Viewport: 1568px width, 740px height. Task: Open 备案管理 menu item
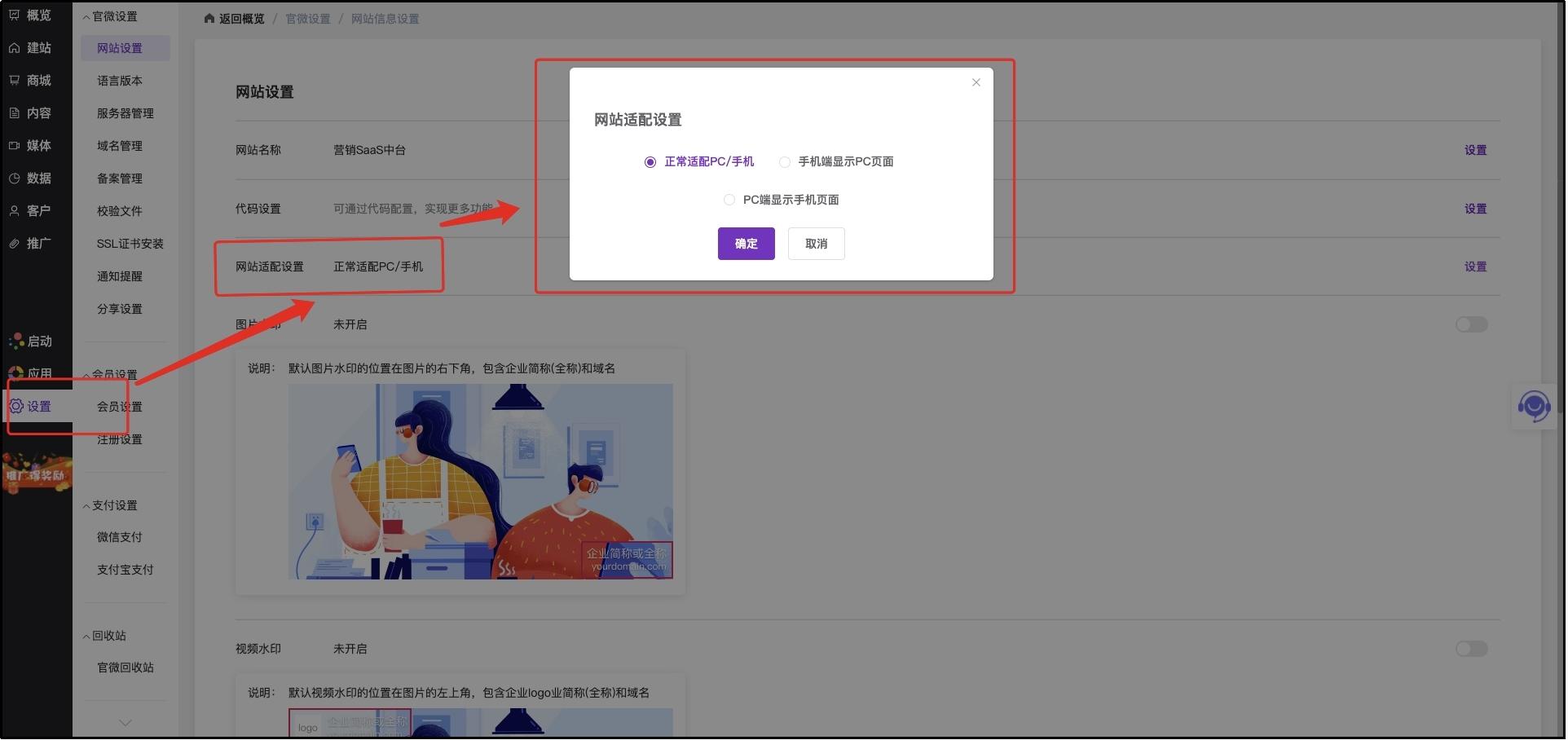[120, 178]
